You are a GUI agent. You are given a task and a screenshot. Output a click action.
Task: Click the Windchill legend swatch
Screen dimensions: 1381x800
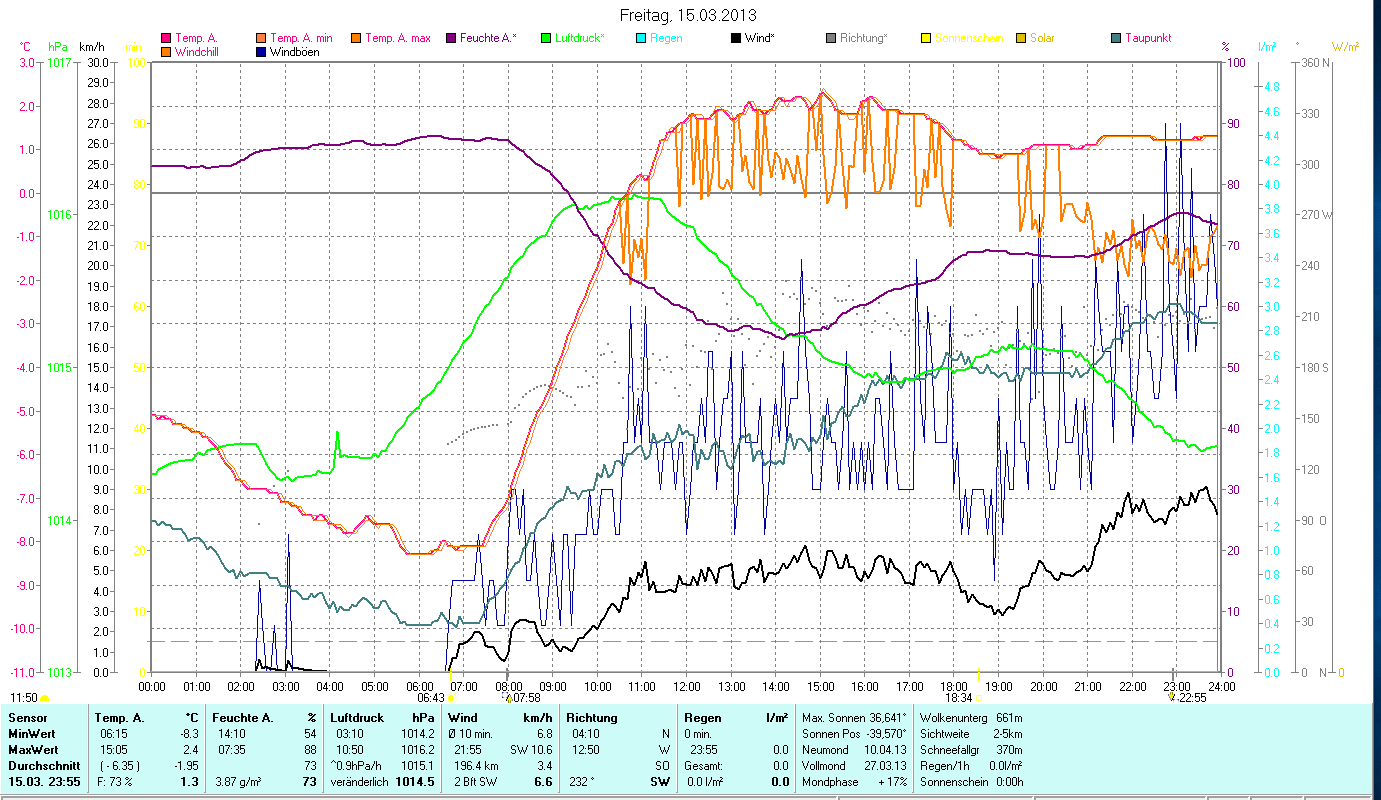coord(166,52)
